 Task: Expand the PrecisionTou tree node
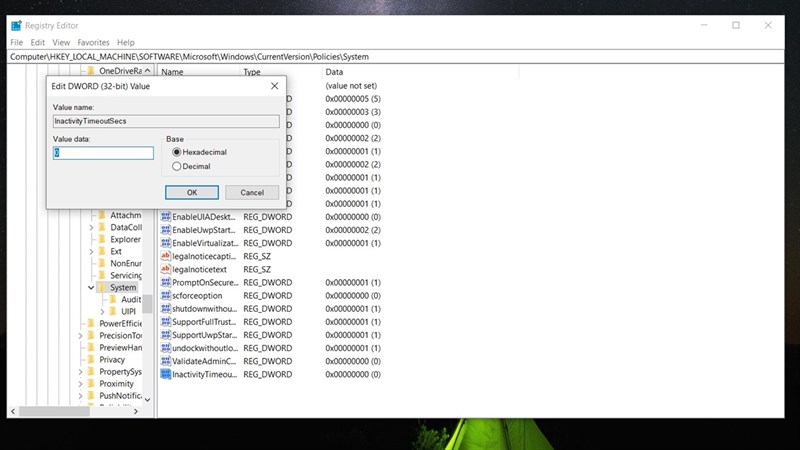tap(80, 336)
